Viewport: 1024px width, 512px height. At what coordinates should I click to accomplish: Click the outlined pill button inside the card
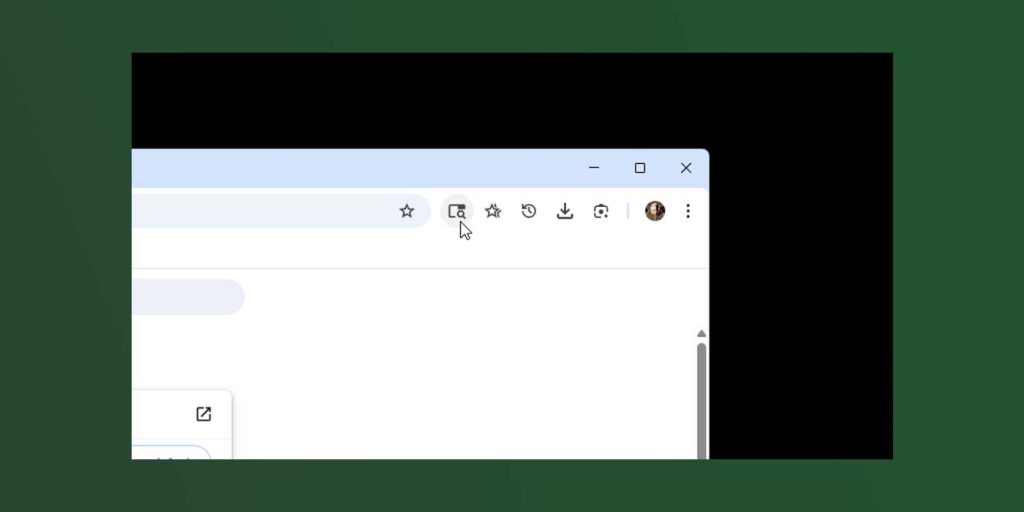(172, 453)
